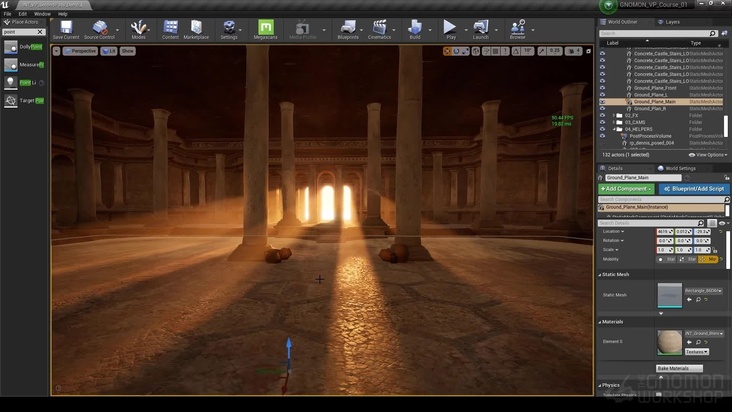Set Mobility to Static
Viewport: 732px width, 412px height.
[666, 259]
